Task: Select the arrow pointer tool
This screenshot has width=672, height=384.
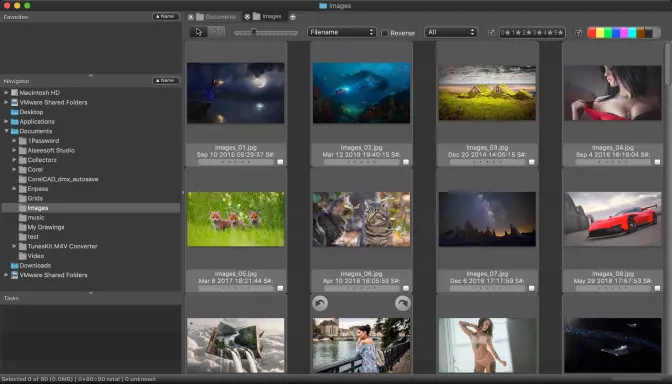Action: coord(198,32)
